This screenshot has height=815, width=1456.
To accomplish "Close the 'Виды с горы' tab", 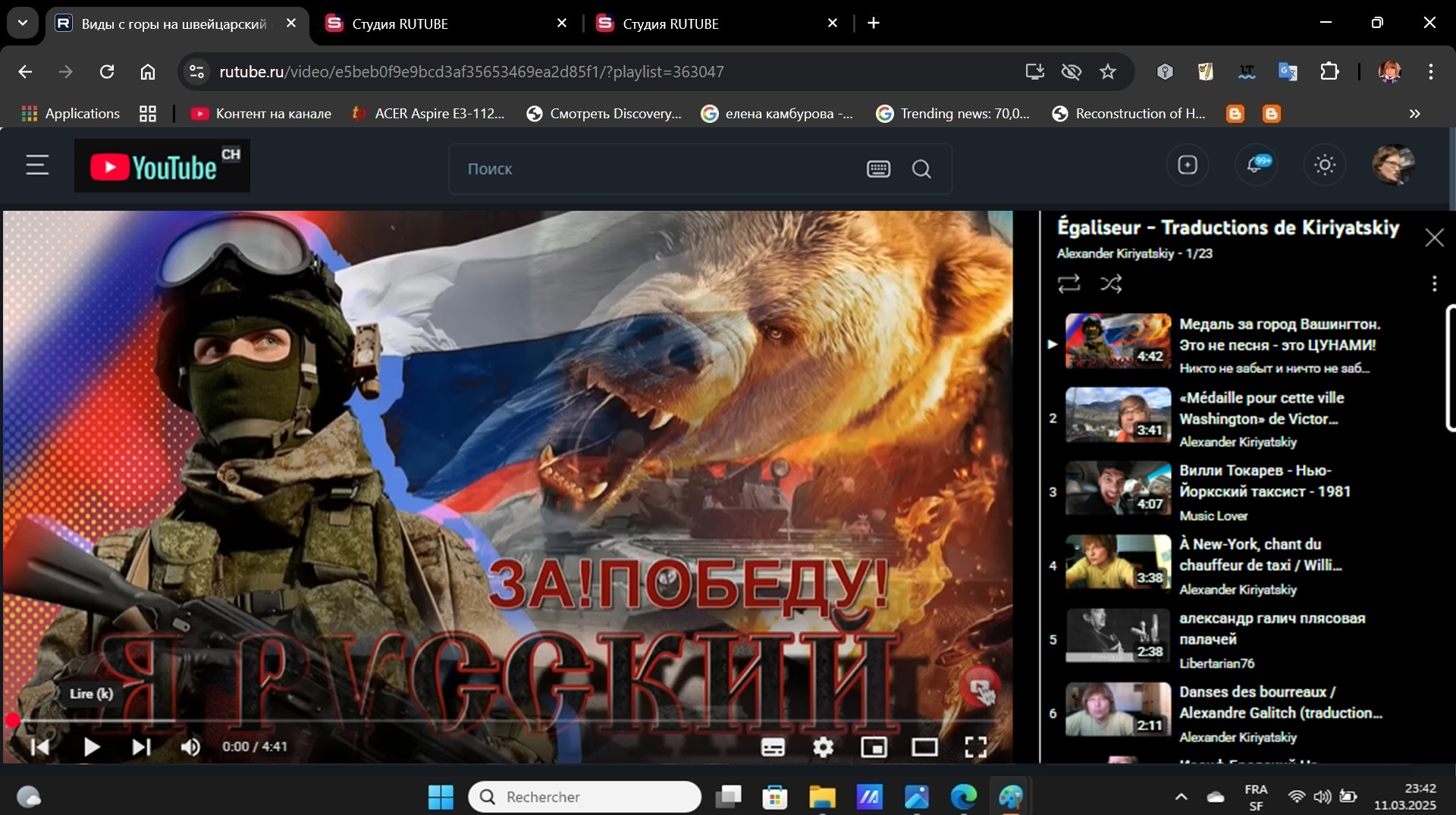I will 291,24.
